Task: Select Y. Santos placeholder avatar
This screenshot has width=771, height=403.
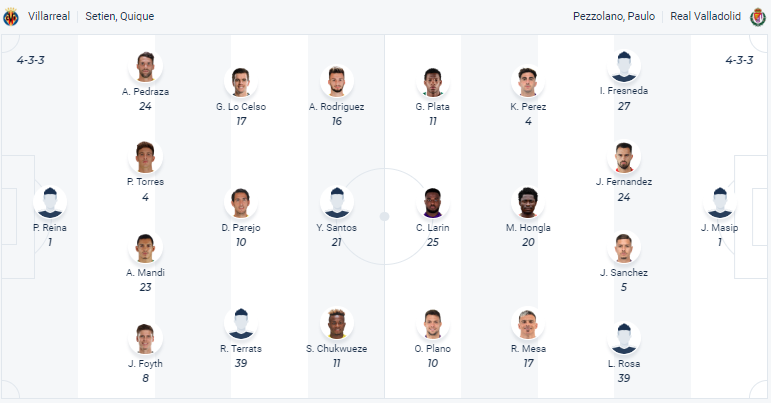Action: tap(337, 202)
